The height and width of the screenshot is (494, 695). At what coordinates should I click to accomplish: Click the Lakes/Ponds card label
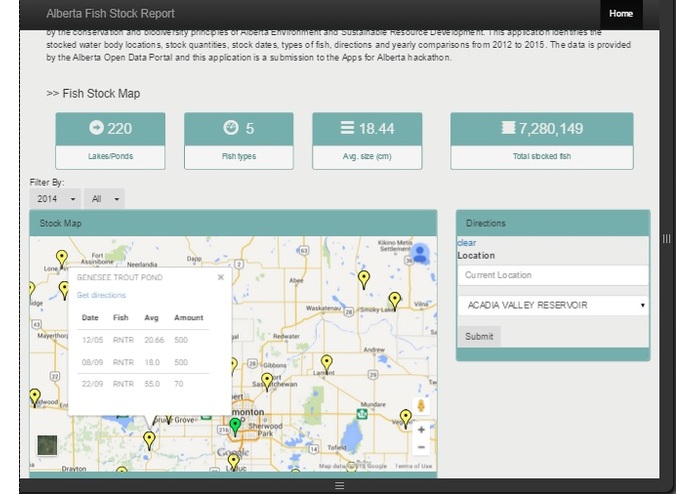coord(110,156)
